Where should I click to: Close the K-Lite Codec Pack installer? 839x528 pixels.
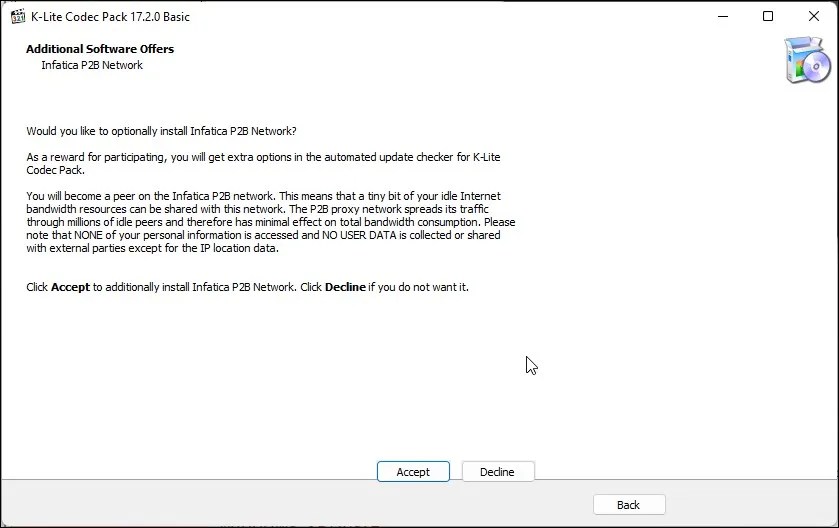pyautogui.click(x=814, y=16)
